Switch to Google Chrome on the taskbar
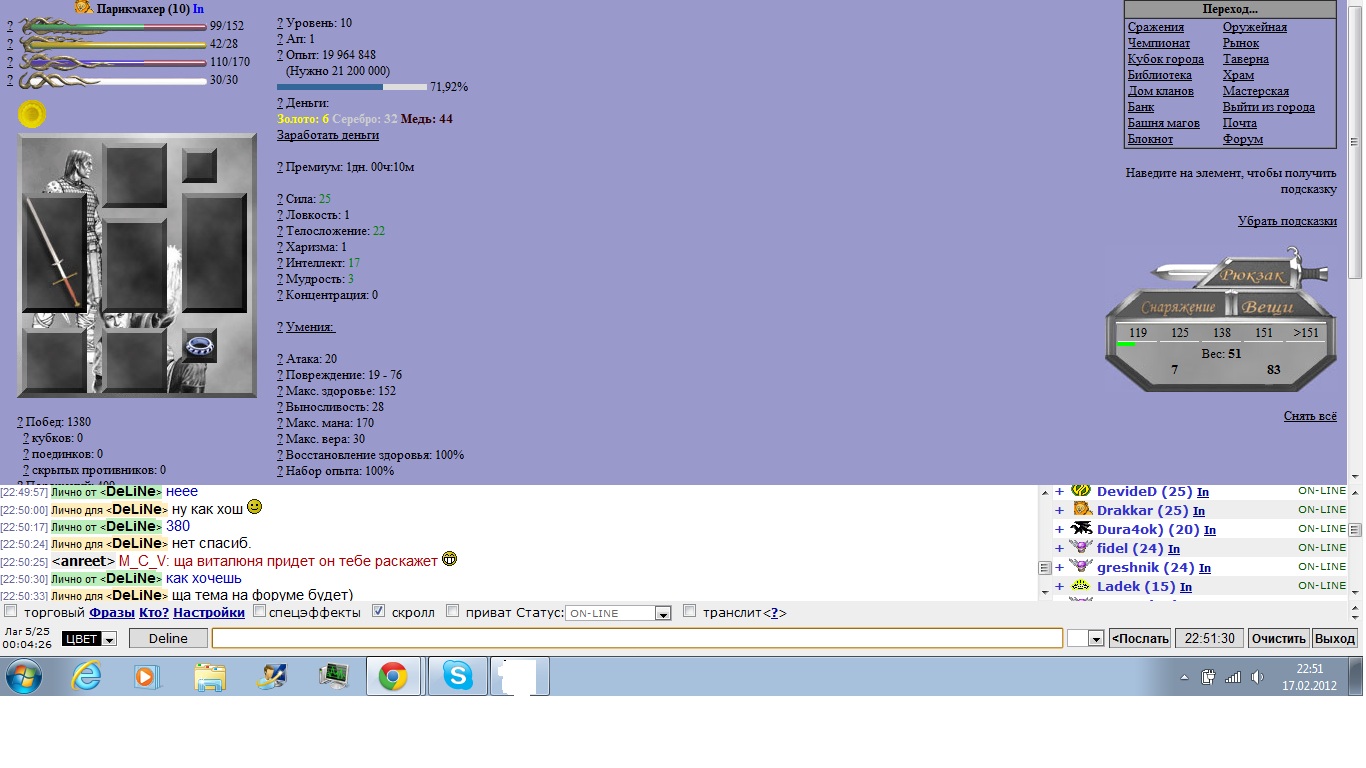1366x768 pixels. pyautogui.click(x=393, y=677)
